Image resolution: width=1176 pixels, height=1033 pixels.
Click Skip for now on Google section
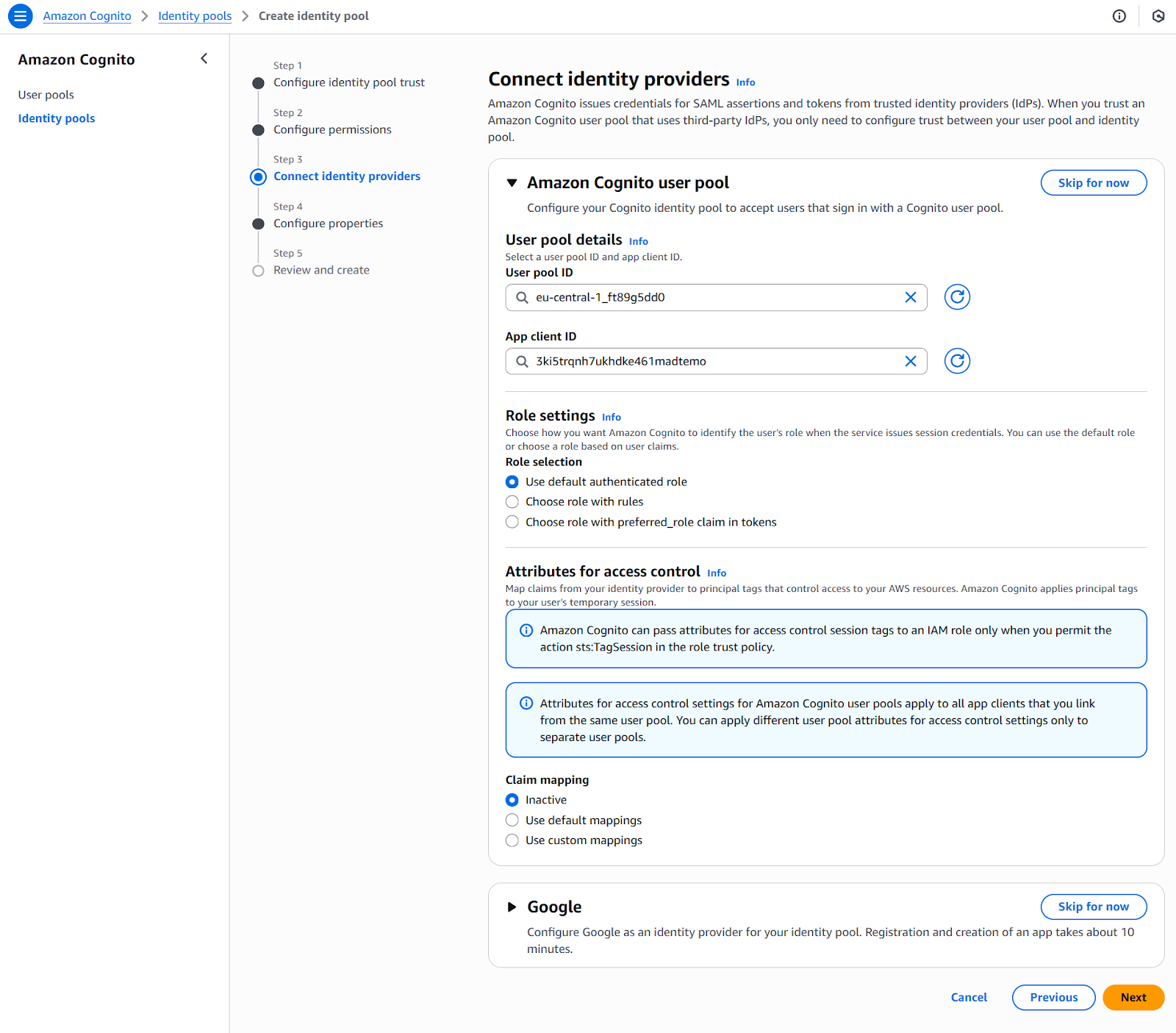[x=1093, y=907]
